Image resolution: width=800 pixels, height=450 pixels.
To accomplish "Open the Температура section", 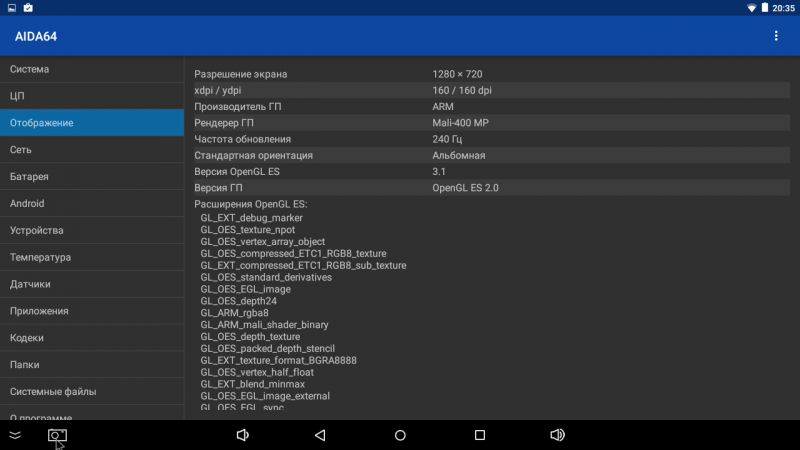I will (x=92, y=257).
